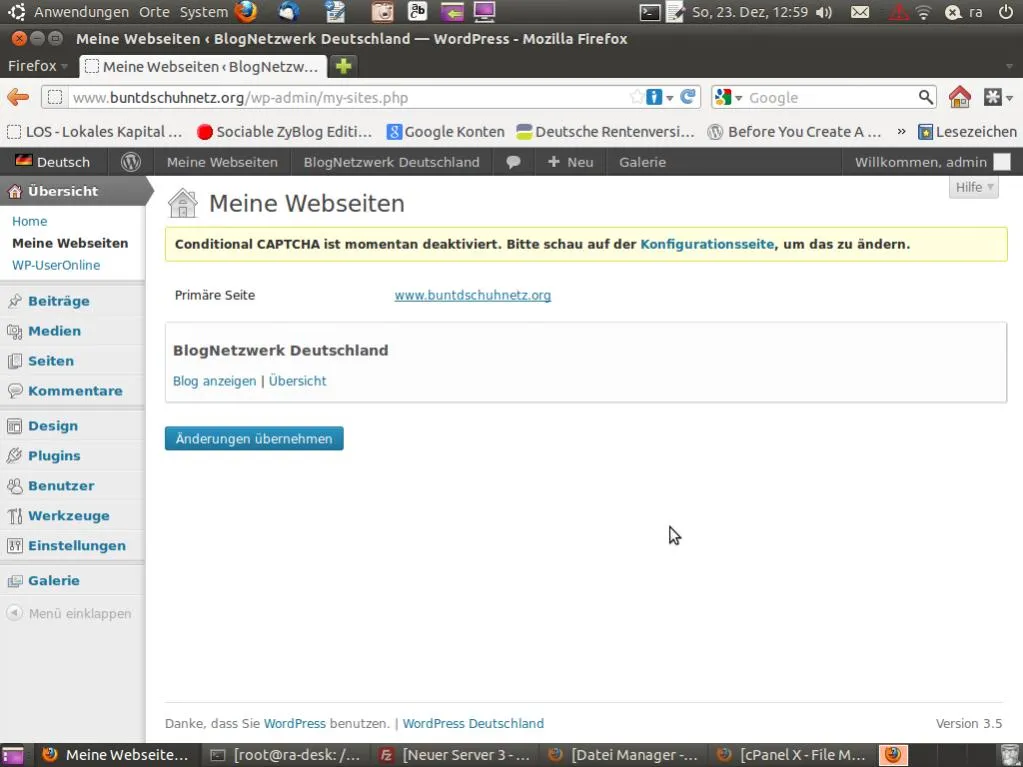The image size is (1023, 767).
Task: Open the Konfigurationsseite link
Action: 707,244
